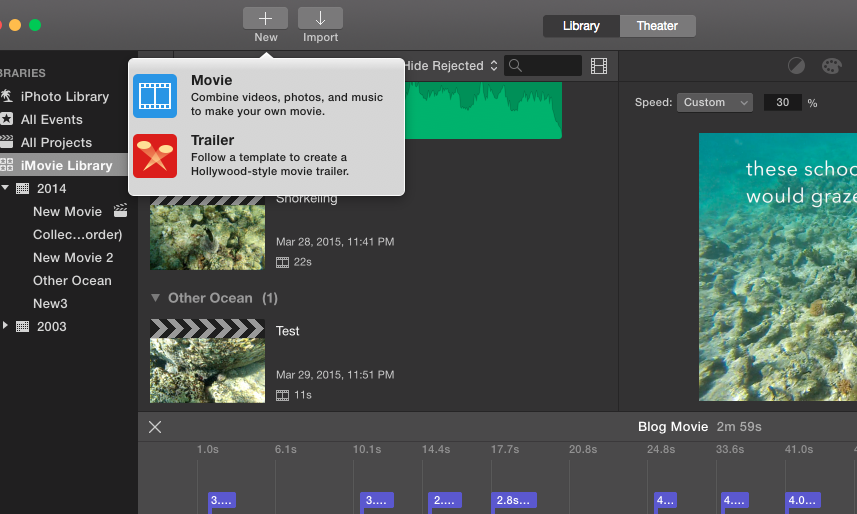Click the speed percent field showing 30

coord(783,102)
